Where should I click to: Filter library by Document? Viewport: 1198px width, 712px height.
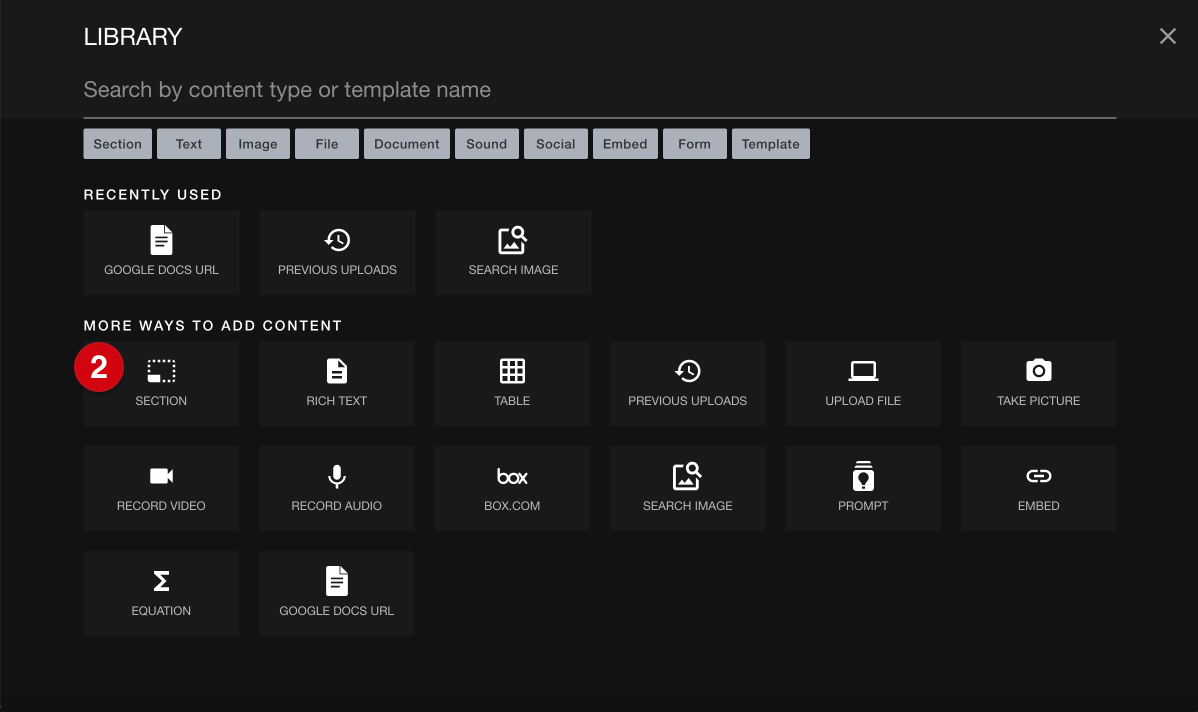(406, 144)
